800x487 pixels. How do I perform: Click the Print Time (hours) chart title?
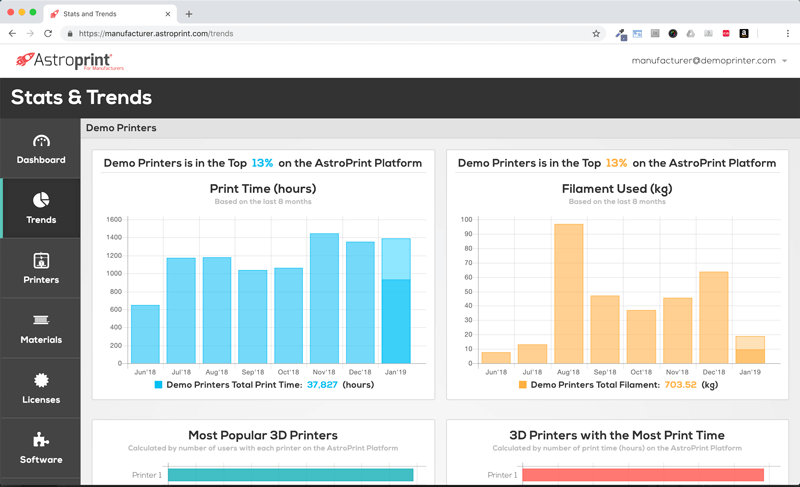(263, 189)
